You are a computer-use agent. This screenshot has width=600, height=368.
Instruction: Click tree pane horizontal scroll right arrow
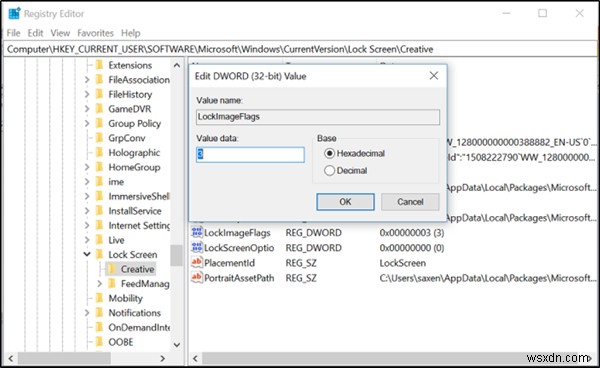(x=163, y=358)
